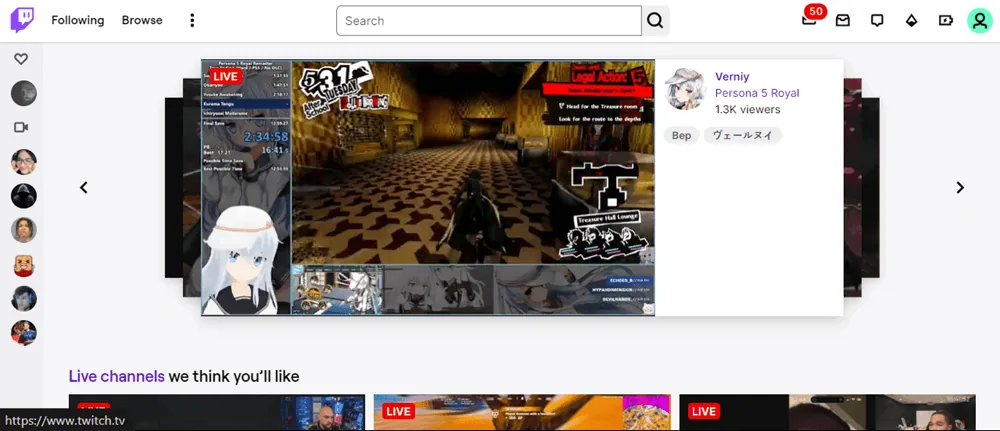Open the user profile avatar menu
The width and height of the screenshot is (1000, 431).
pyautogui.click(x=979, y=20)
